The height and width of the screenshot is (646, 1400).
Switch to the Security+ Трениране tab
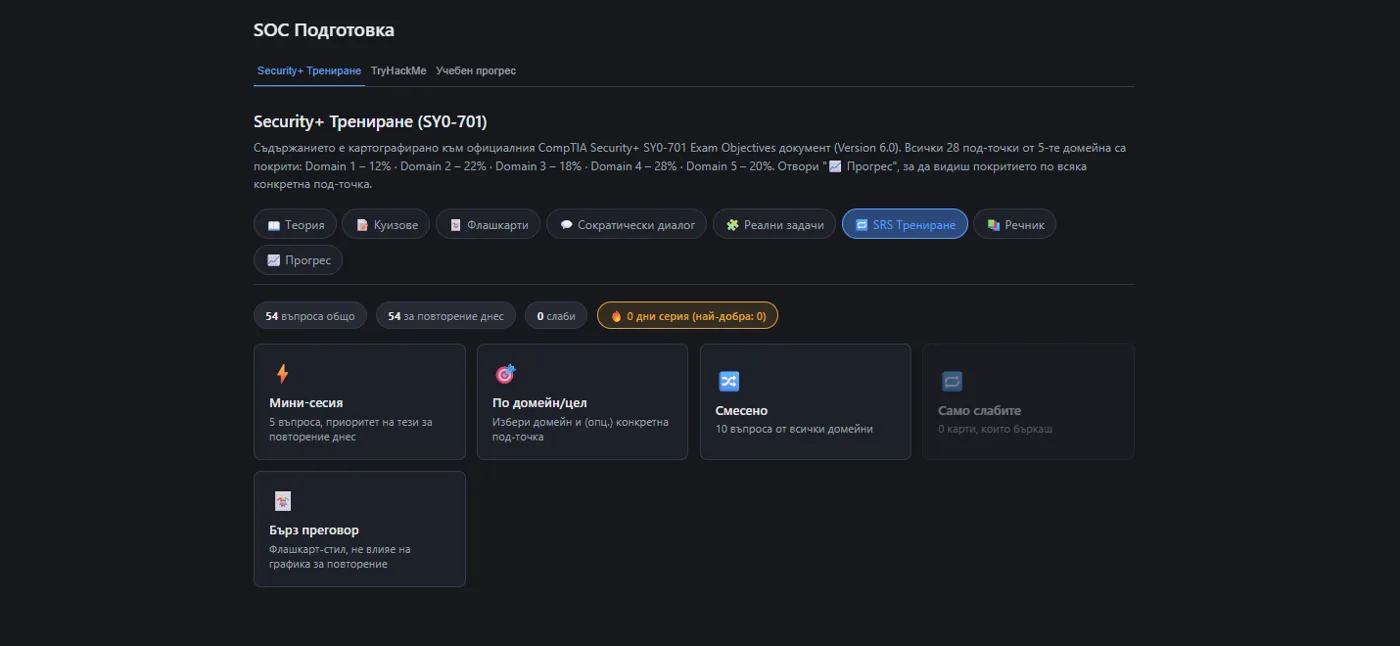coord(309,71)
